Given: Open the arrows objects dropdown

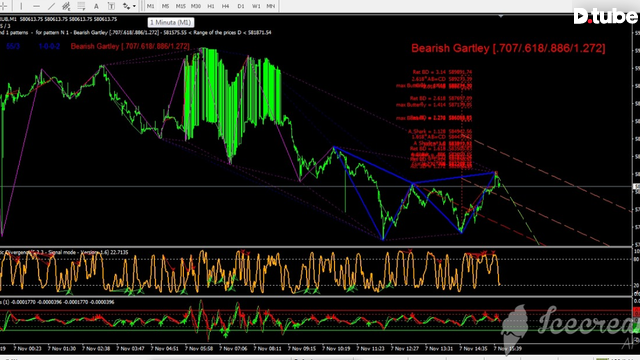Looking at the screenshot, I should [x=129, y=6].
